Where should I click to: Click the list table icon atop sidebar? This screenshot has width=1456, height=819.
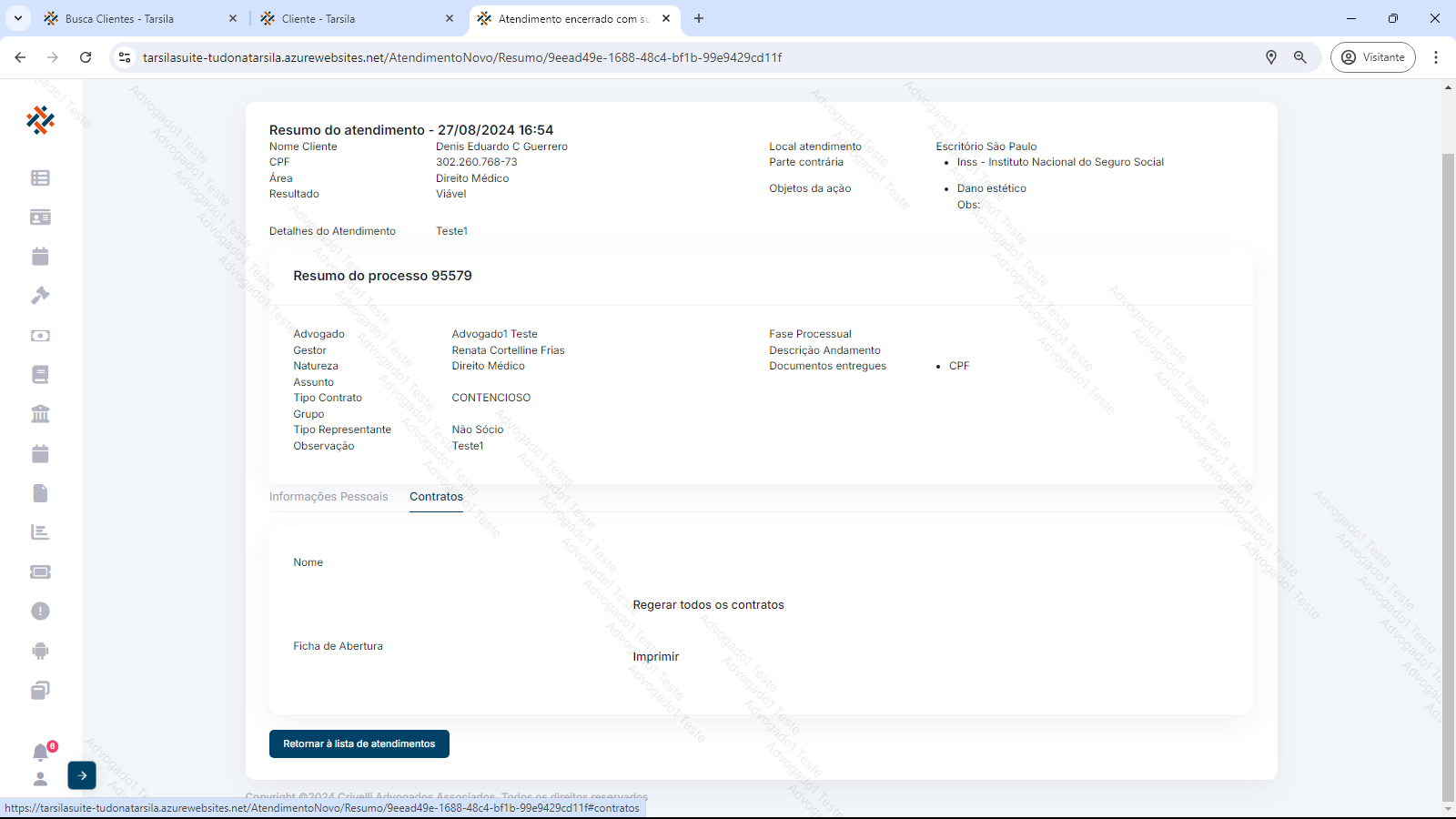point(40,178)
